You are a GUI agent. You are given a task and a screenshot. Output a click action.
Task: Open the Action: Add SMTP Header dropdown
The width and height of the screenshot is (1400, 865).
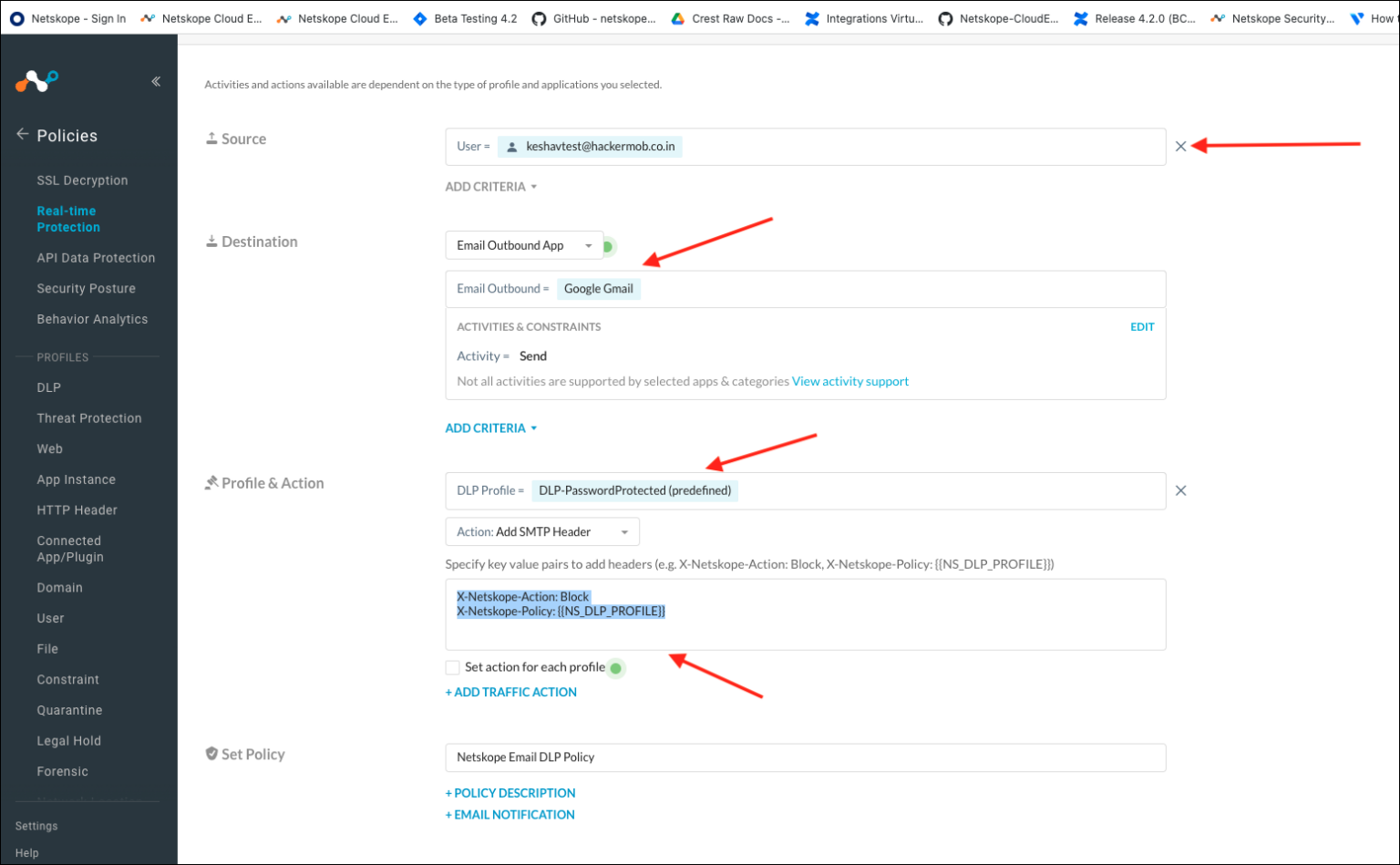[542, 531]
